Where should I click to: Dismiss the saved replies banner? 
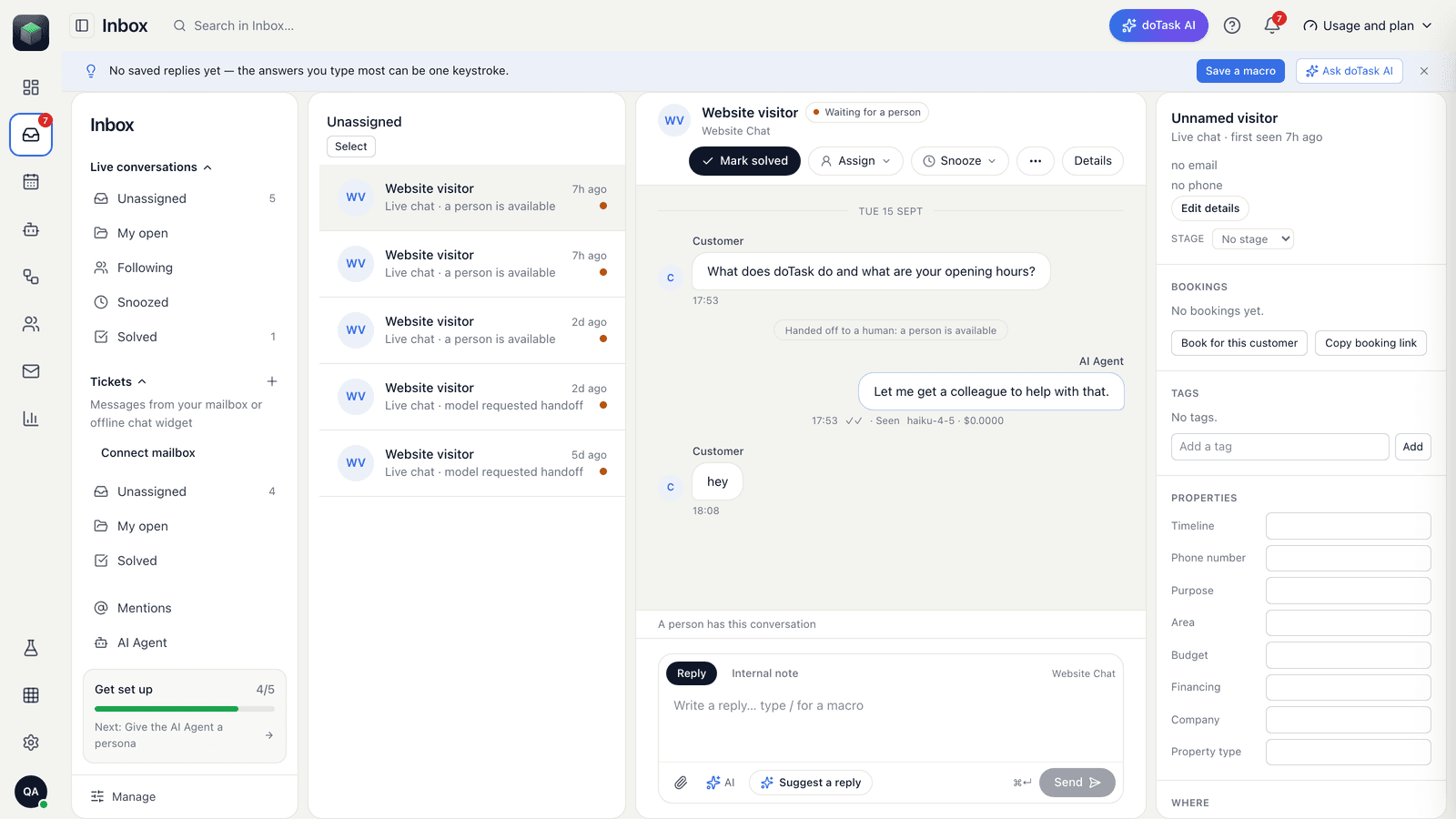pyautogui.click(x=1424, y=71)
